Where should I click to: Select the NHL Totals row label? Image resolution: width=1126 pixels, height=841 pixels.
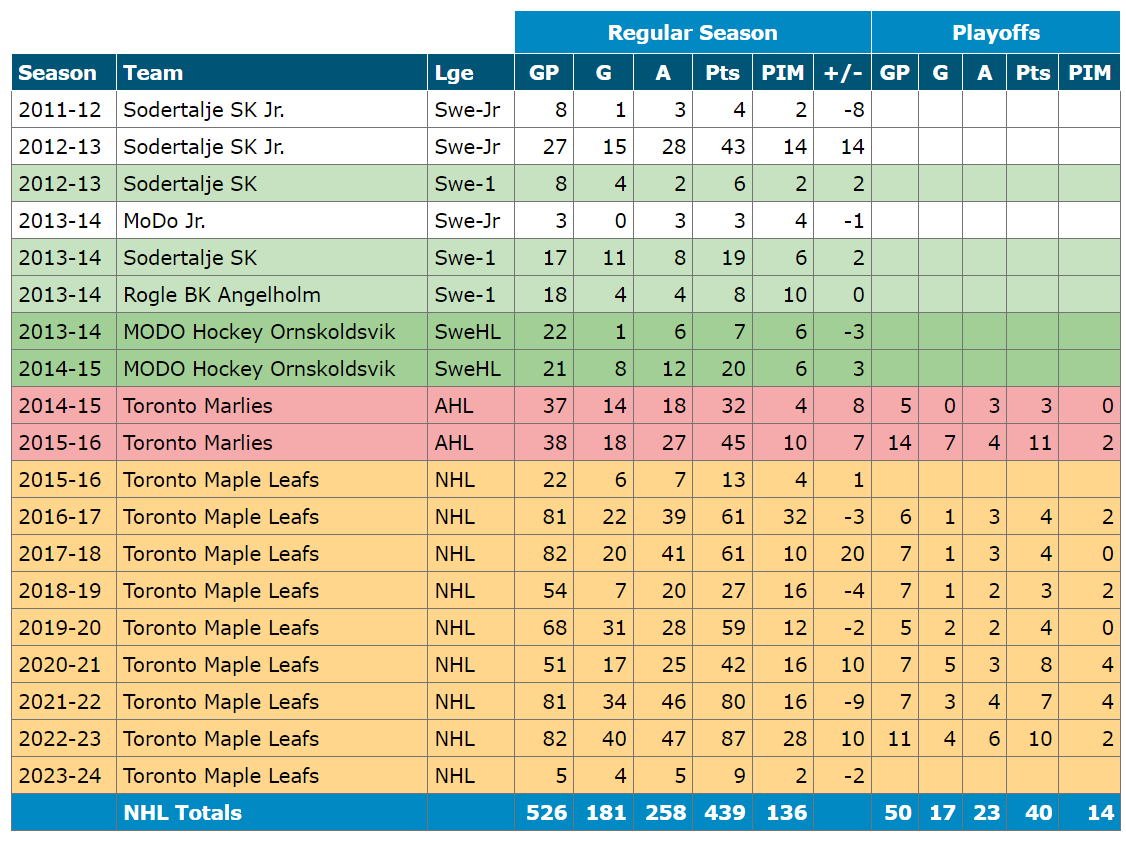(182, 813)
